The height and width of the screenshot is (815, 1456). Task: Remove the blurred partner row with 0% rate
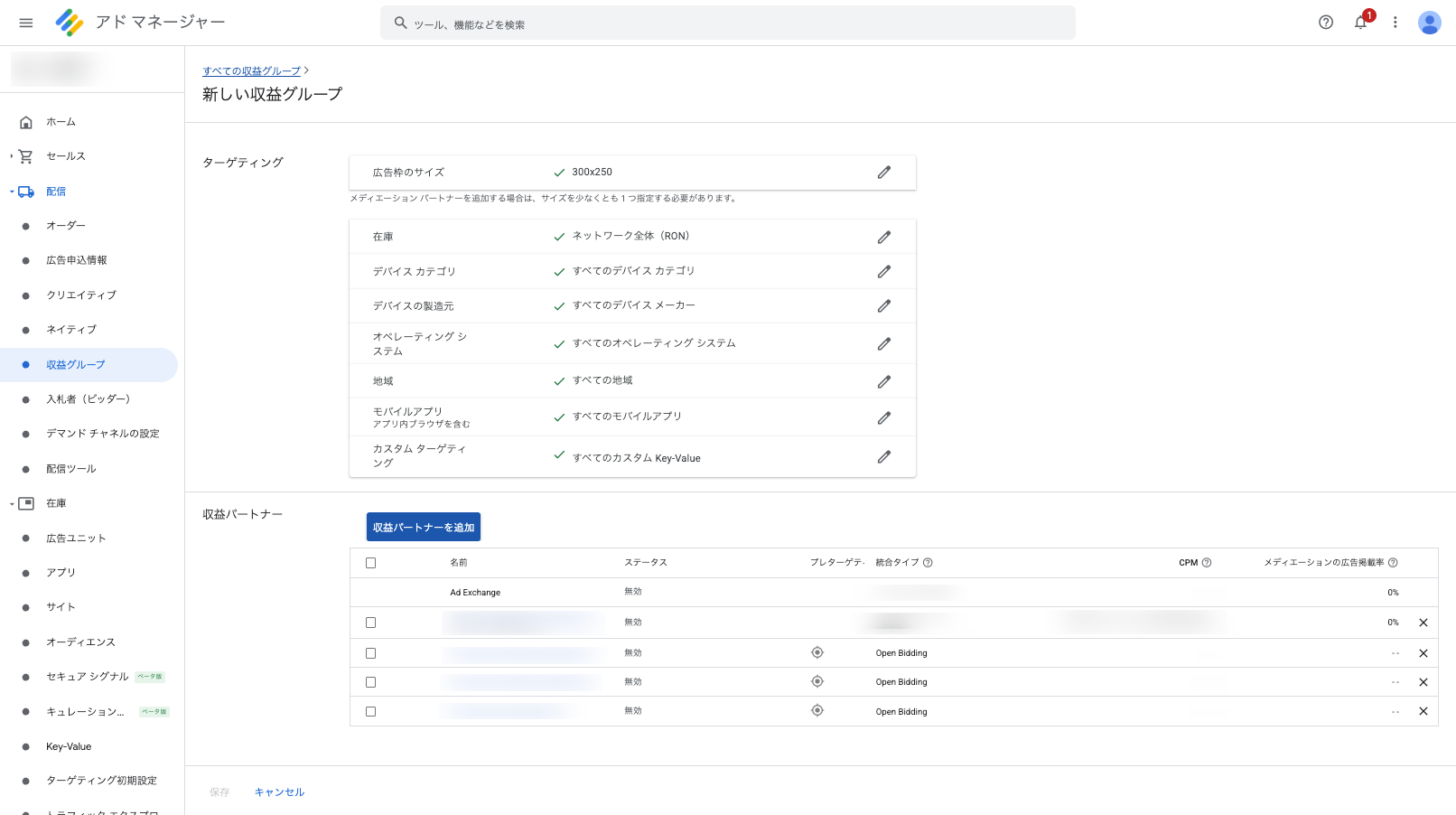pyautogui.click(x=1423, y=623)
